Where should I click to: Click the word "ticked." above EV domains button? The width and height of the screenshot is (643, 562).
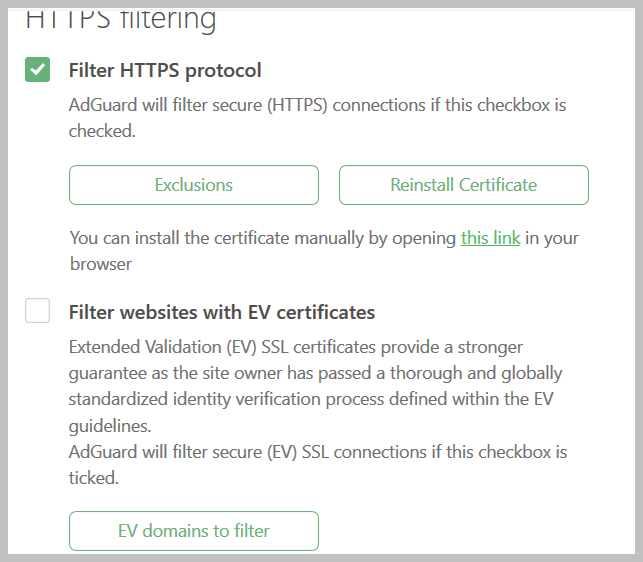pos(94,478)
